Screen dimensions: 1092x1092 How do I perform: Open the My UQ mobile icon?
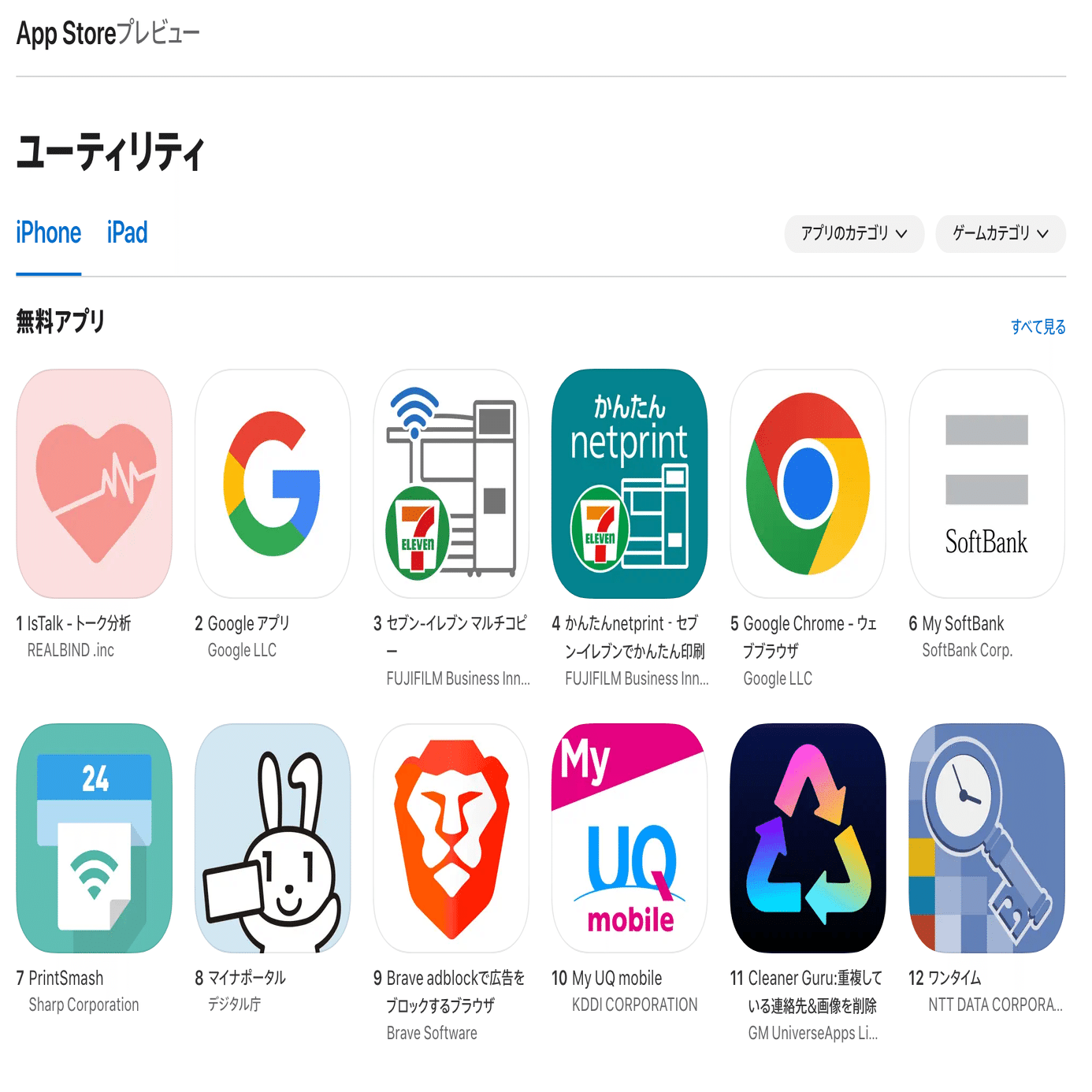[x=630, y=838]
